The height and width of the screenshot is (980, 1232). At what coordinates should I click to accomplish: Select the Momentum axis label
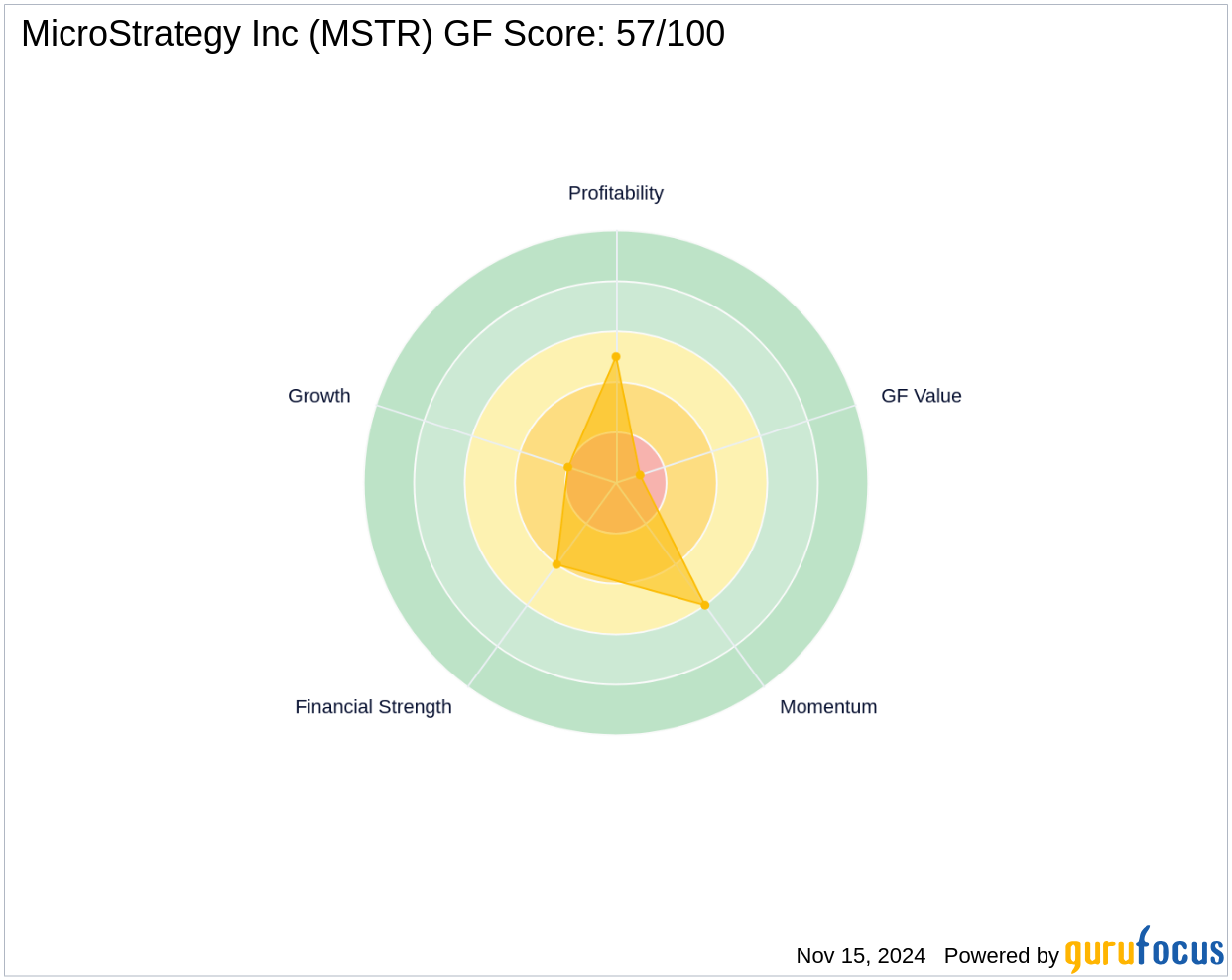coord(827,707)
